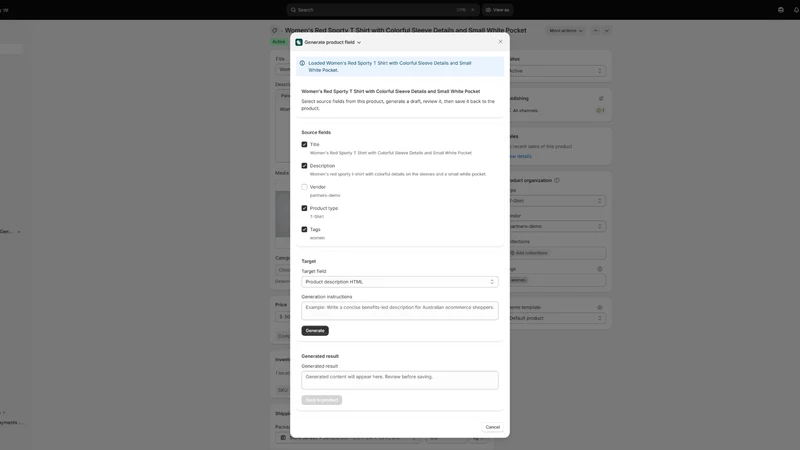Click the search magnifier icon
The image size is (800, 450).
pos(293,10)
